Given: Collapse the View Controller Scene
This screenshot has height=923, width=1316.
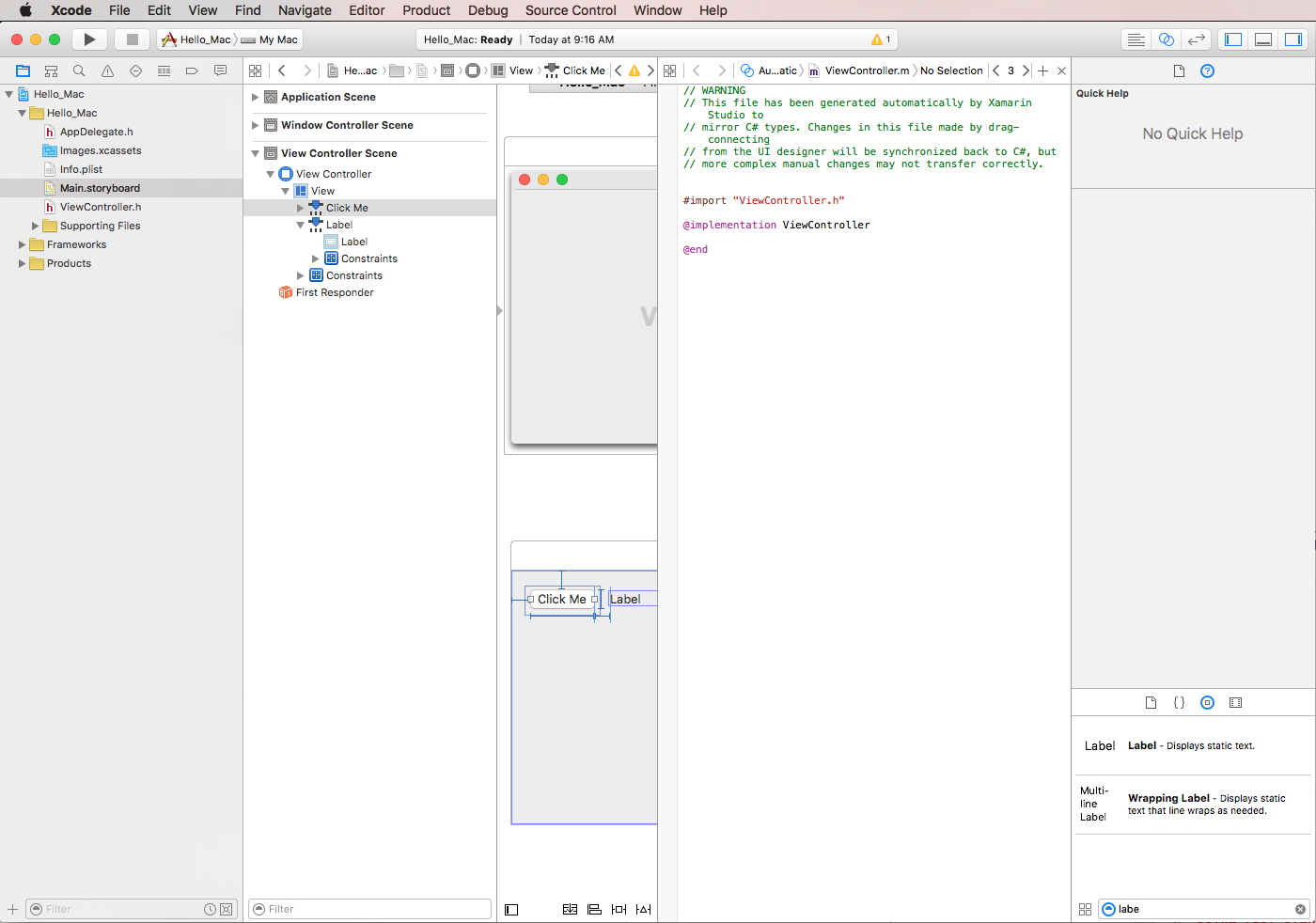Looking at the screenshot, I should (x=254, y=152).
